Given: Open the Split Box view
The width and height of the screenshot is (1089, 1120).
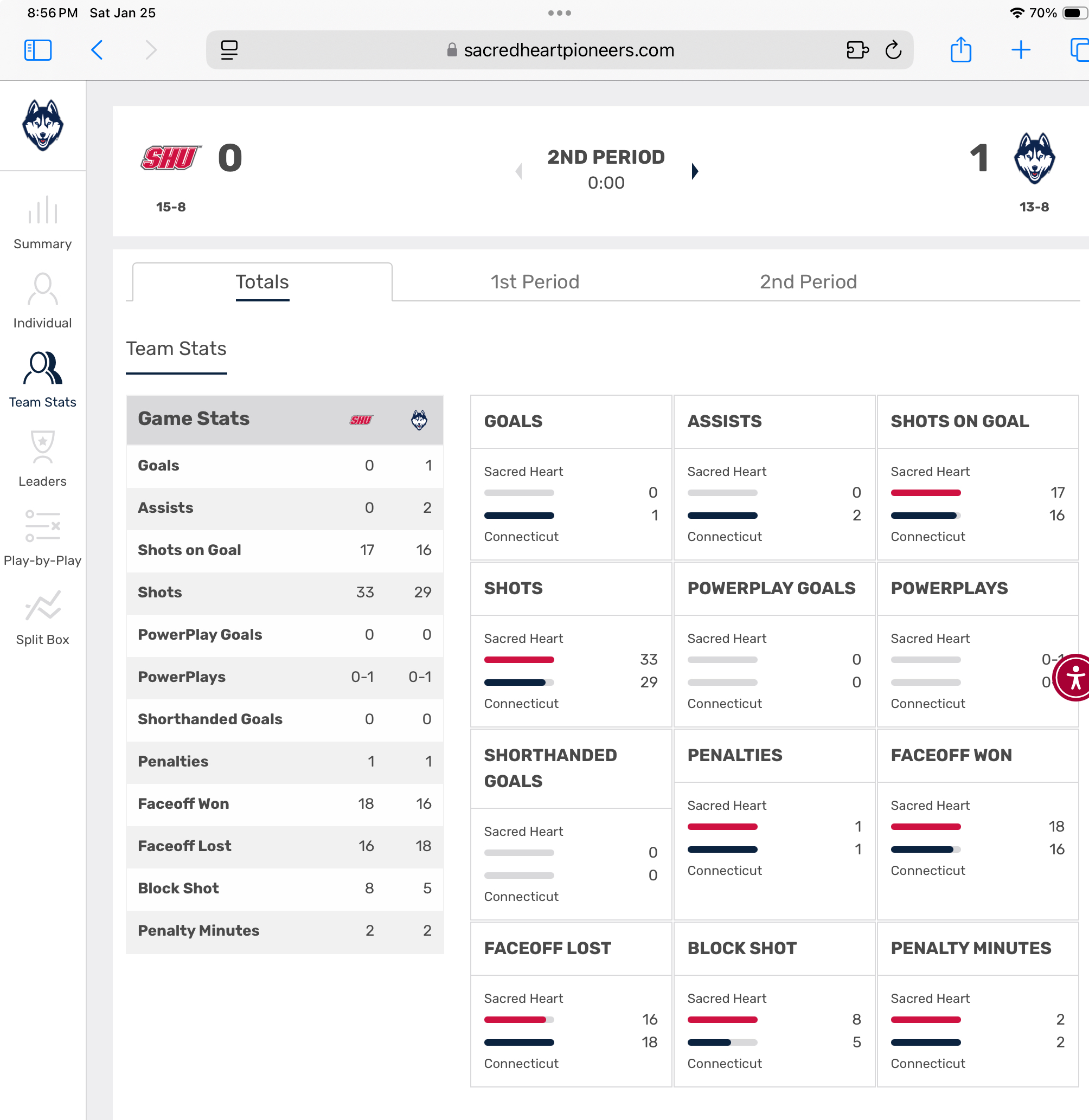Looking at the screenshot, I should [43, 618].
